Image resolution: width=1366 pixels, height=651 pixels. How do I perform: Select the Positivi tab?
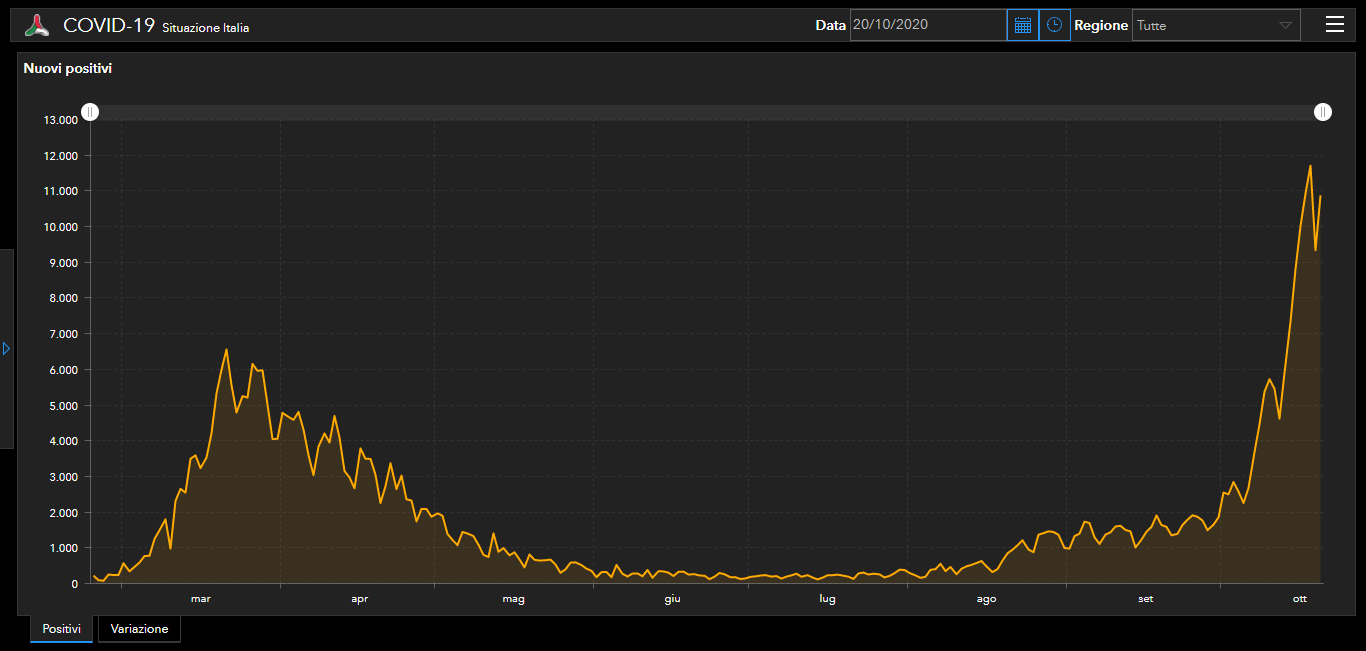pos(61,629)
